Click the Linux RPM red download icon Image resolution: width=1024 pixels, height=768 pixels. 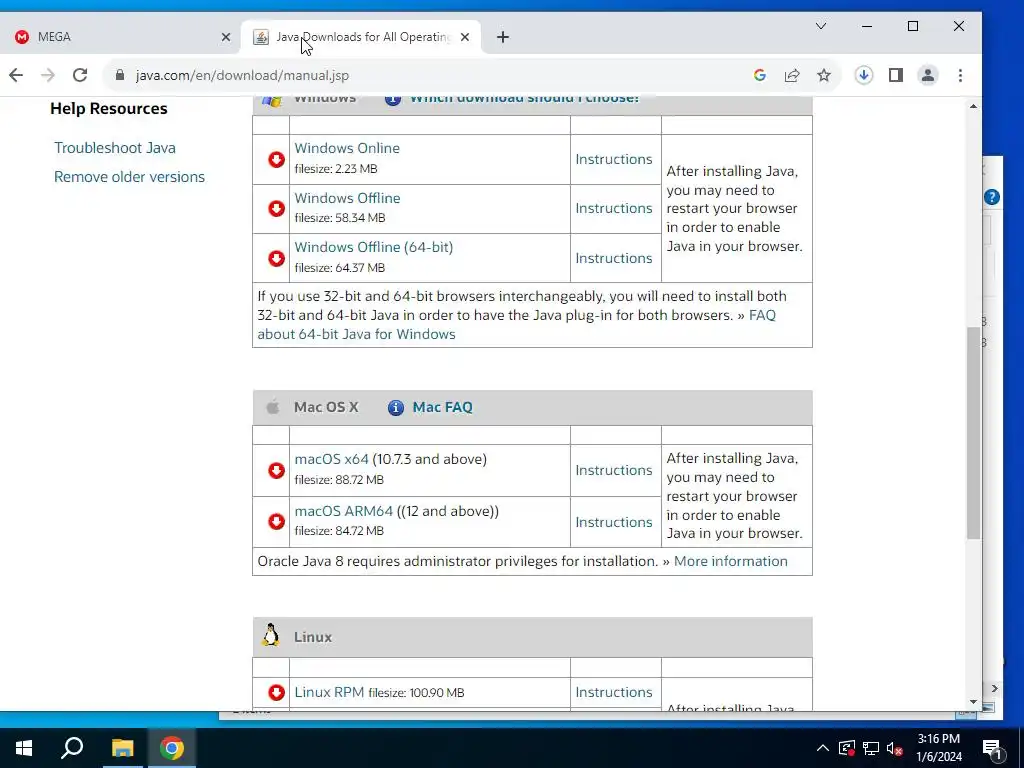point(276,692)
